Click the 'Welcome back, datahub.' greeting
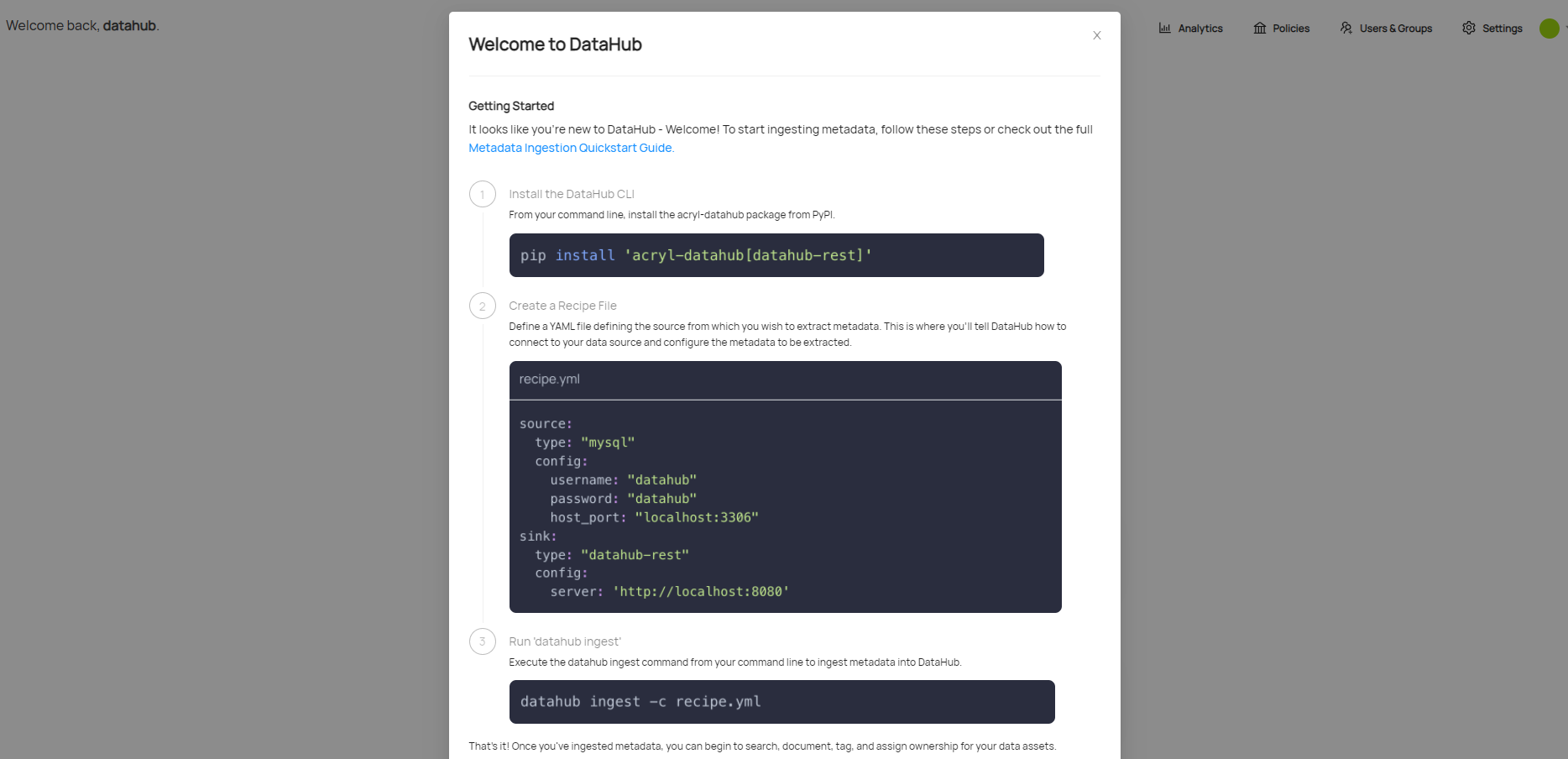The image size is (1568, 759). coord(82,26)
